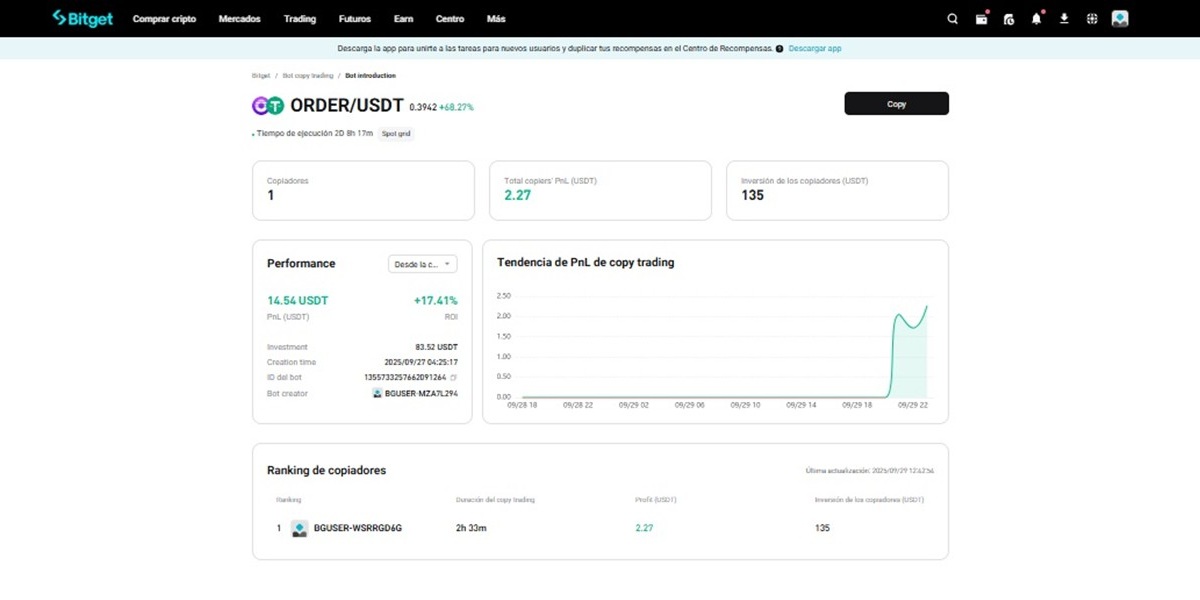Open the user profile avatar
1200x600 pixels.
(x=1120, y=19)
